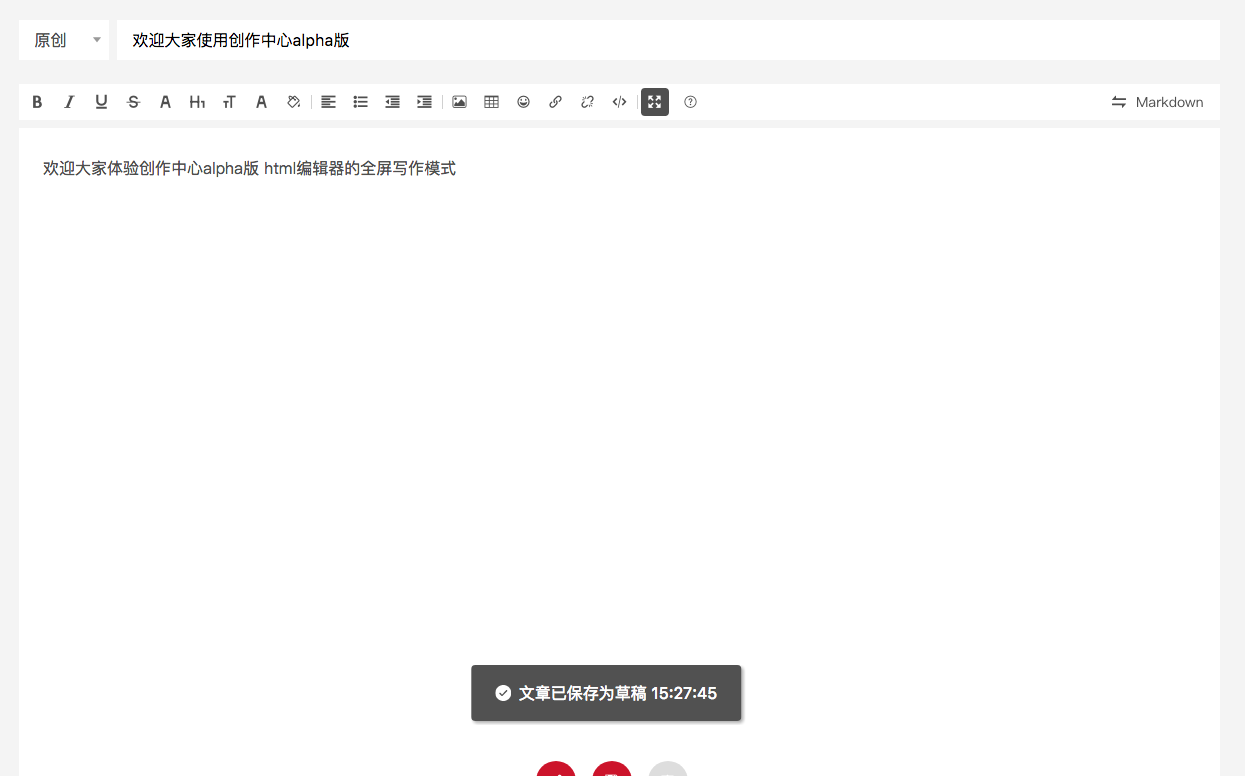Insert a bulleted list
Viewport: 1245px width, 776px height.
click(360, 102)
